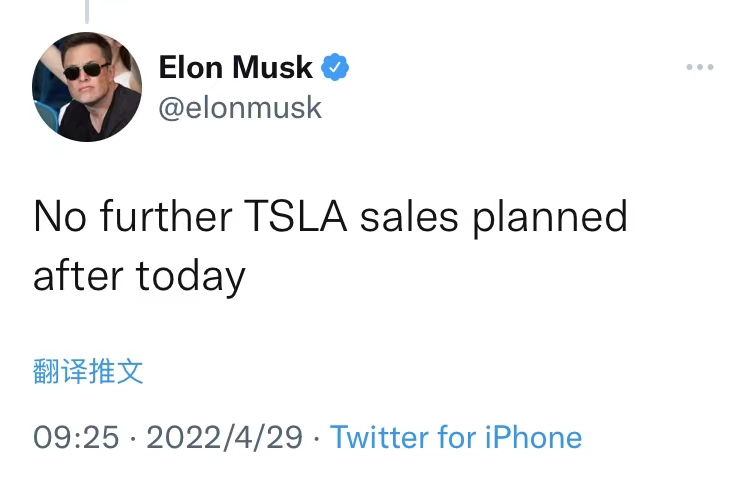
Task: Open the @elonmusk handle link
Action: pyautogui.click(x=240, y=107)
